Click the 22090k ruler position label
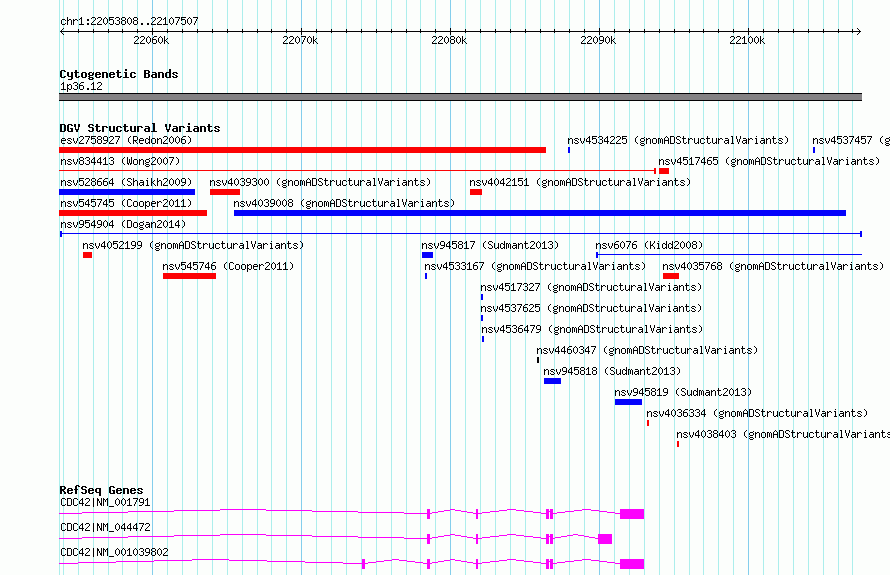Viewport: 890px width, 575px height. click(598, 40)
